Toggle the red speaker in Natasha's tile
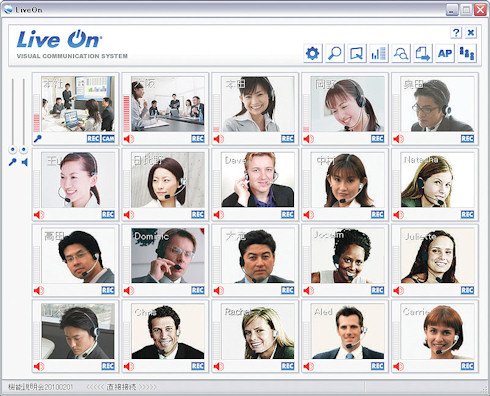Viewport: 490px width, 396px height. (398, 215)
